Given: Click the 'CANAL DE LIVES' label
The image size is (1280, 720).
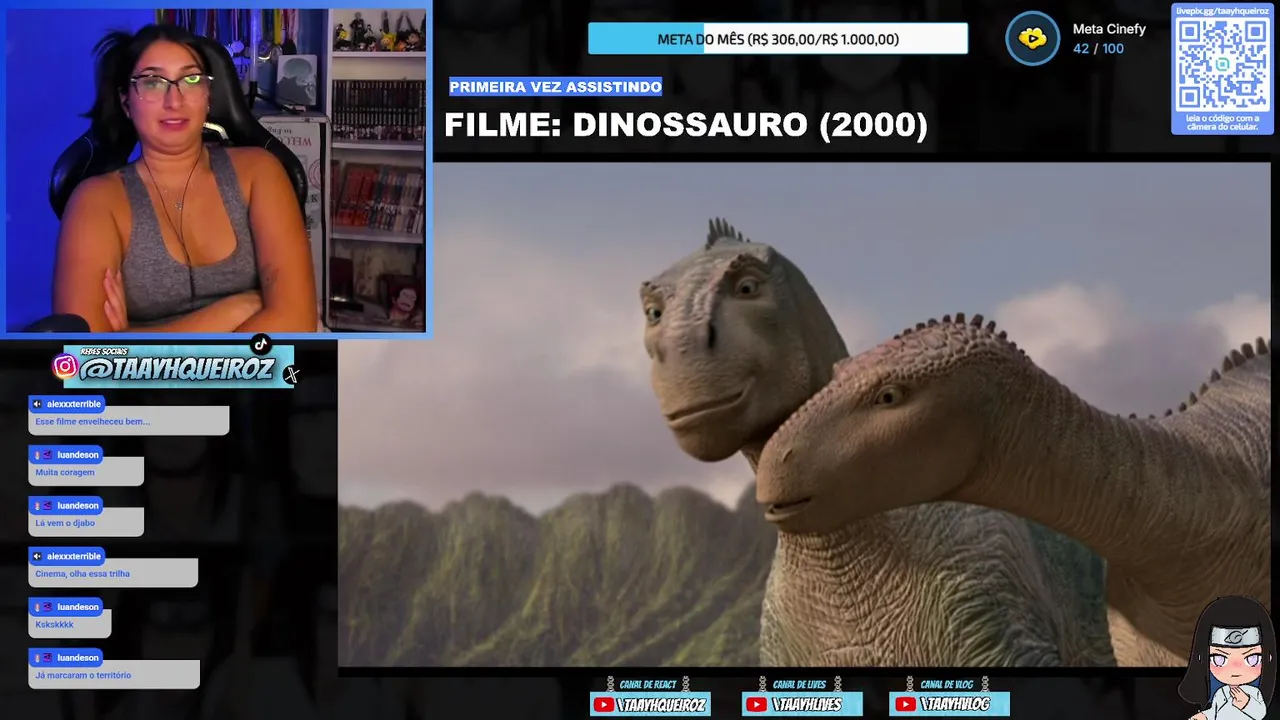Looking at the screenshot, I should pyautogui.click(x=800, y=685).
